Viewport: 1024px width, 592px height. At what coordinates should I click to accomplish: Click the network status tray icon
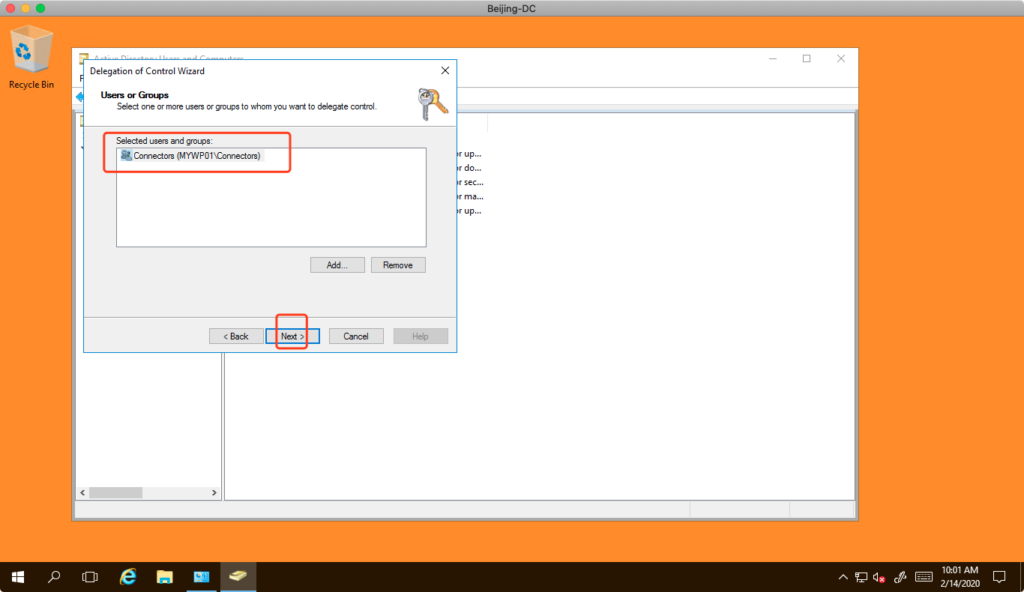[x=860, y=577]
